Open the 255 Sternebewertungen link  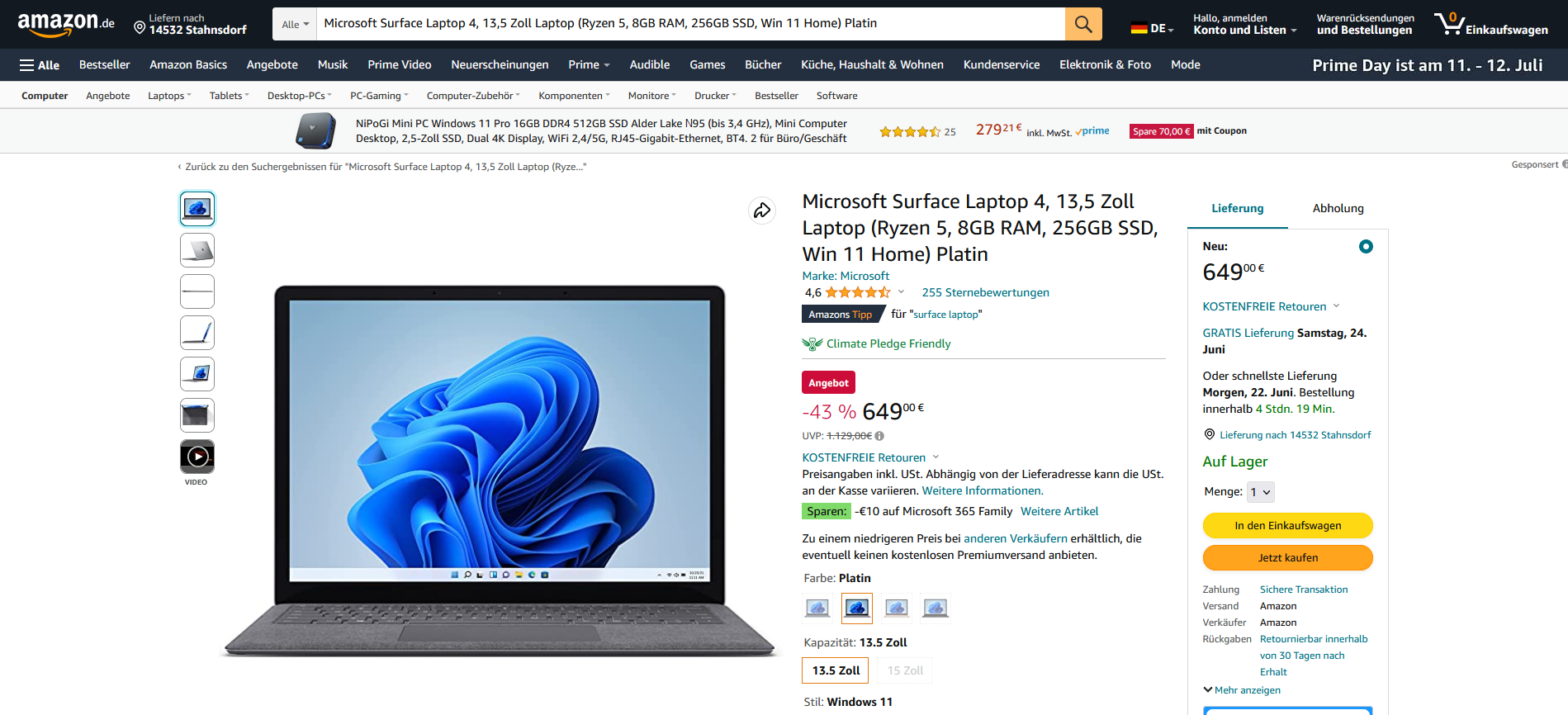pyautogui.click(x=985, y=292)
